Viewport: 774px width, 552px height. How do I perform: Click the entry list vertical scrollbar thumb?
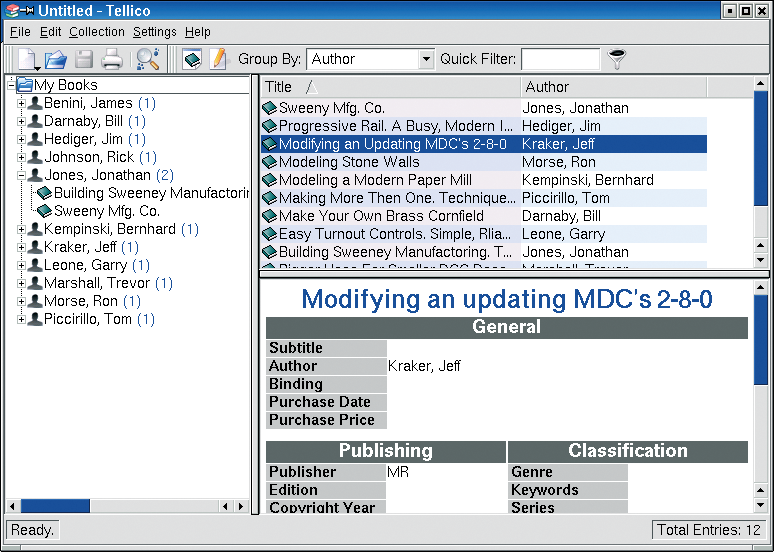[761, 148]
